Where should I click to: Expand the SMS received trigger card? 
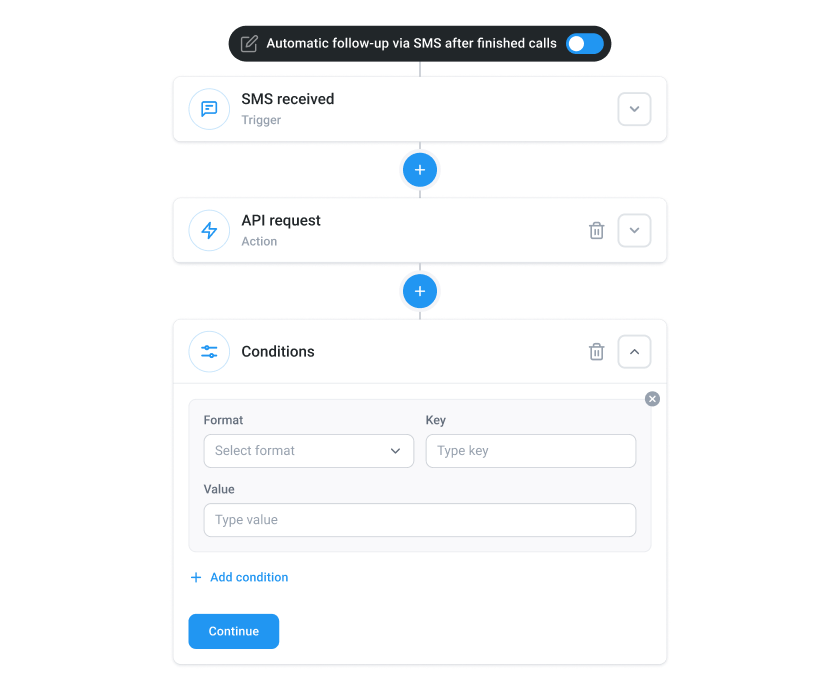point(634,109)
